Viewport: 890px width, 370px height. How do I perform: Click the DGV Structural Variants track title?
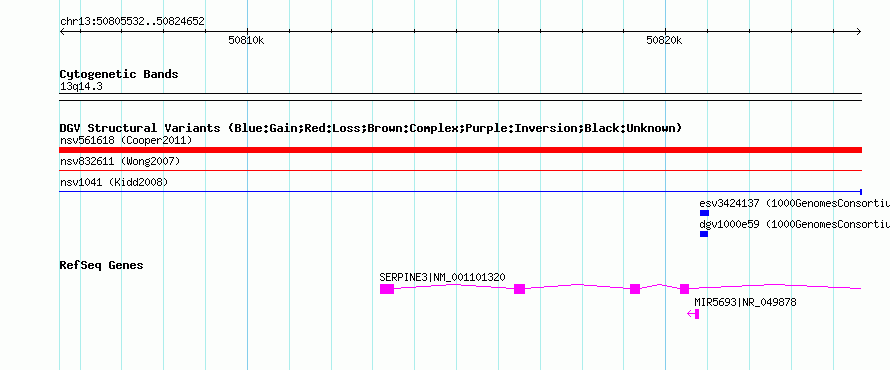coord(371,128)
